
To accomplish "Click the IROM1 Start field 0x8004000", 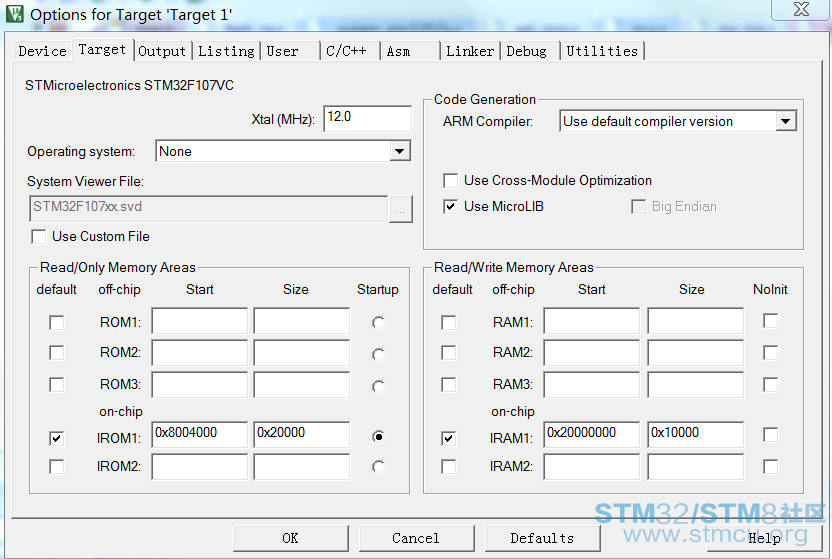I will tap(200, 434).
